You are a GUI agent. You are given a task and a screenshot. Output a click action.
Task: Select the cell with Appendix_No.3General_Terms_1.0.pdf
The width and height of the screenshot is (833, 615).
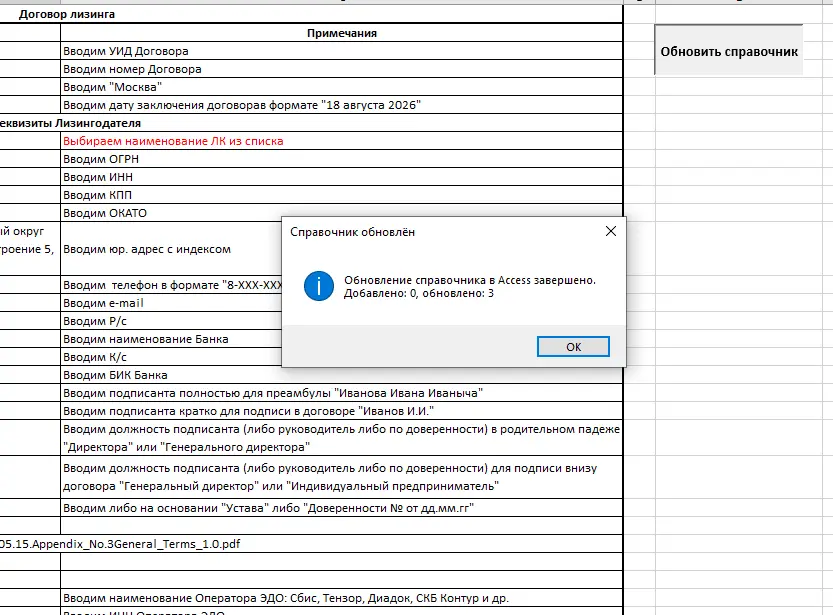(x=311, y=544)
